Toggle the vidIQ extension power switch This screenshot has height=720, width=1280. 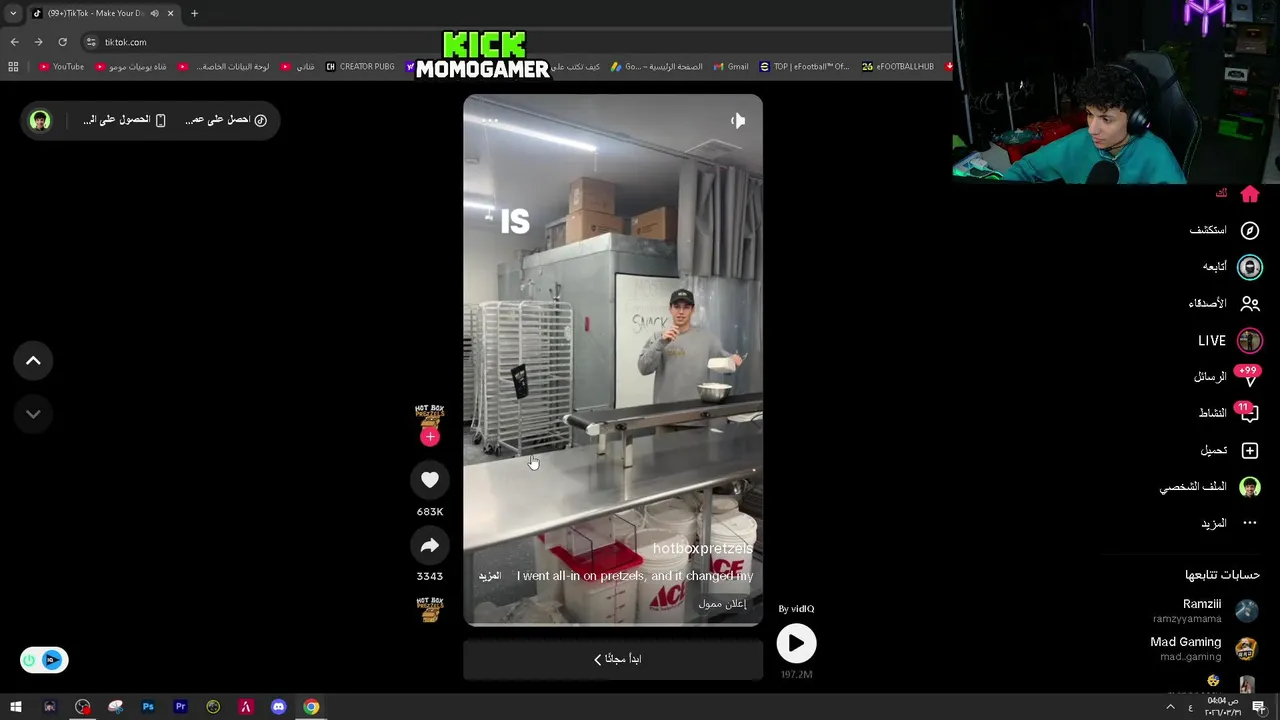[x=29, y=660]
